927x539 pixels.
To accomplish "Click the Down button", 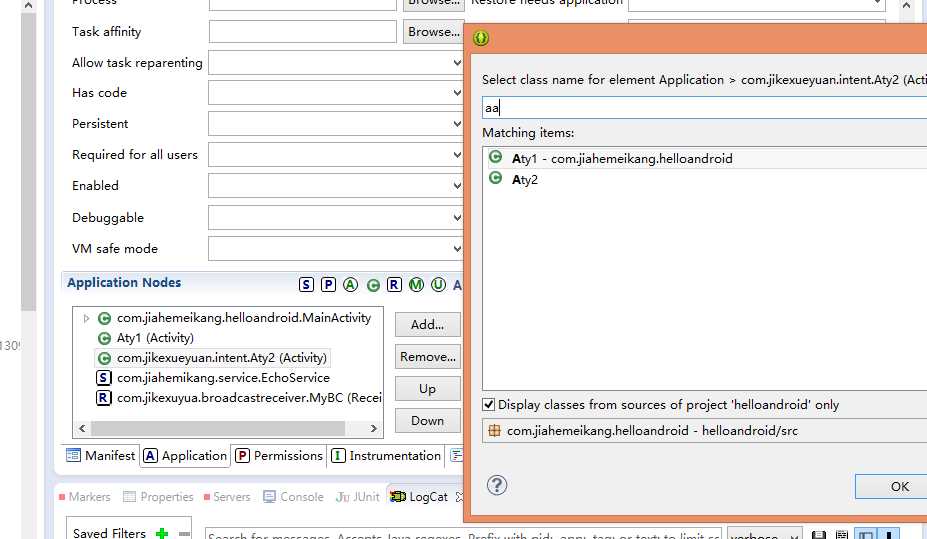I will (x=427, y=421).
